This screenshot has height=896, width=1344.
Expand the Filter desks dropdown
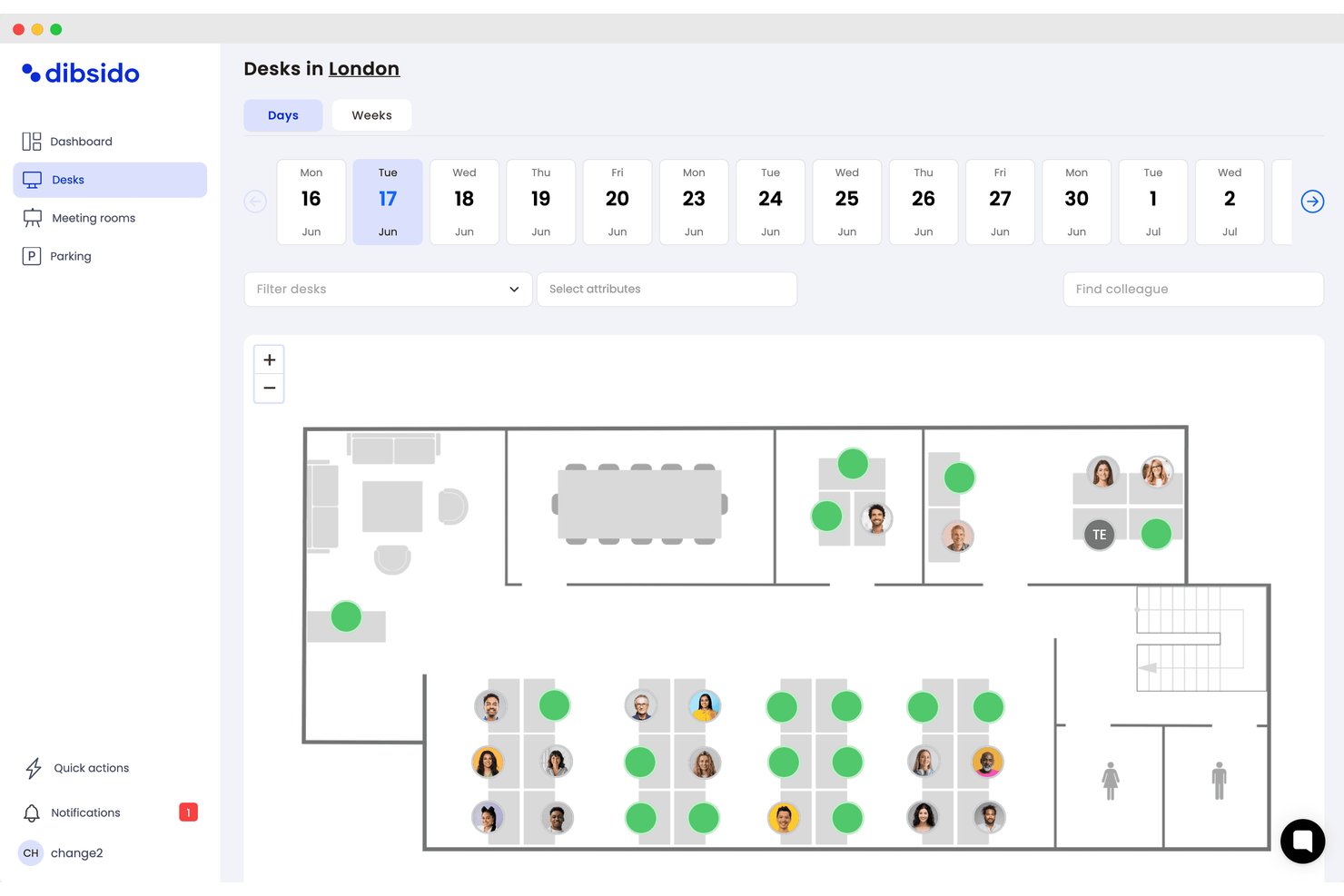388,289
